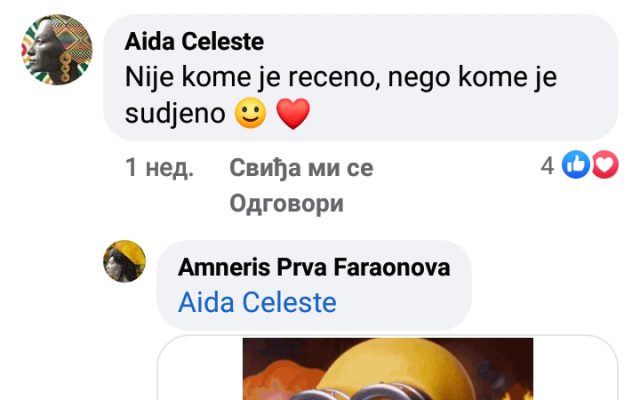The width and height of the screenshot is (640, 400).
Task: Click the word sudjeno in the comment
Action: (x=175, y=113)
